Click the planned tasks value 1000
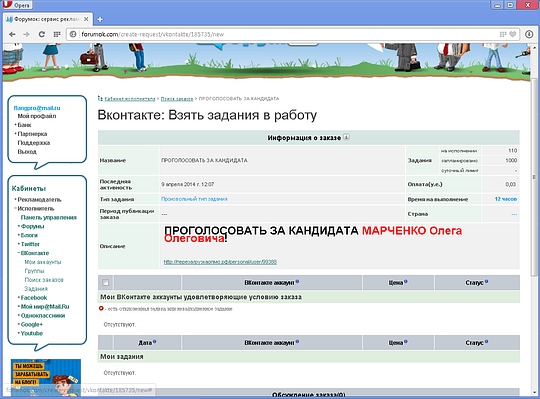The height and width of the screenshot is (399, 540). coord(511,160)
